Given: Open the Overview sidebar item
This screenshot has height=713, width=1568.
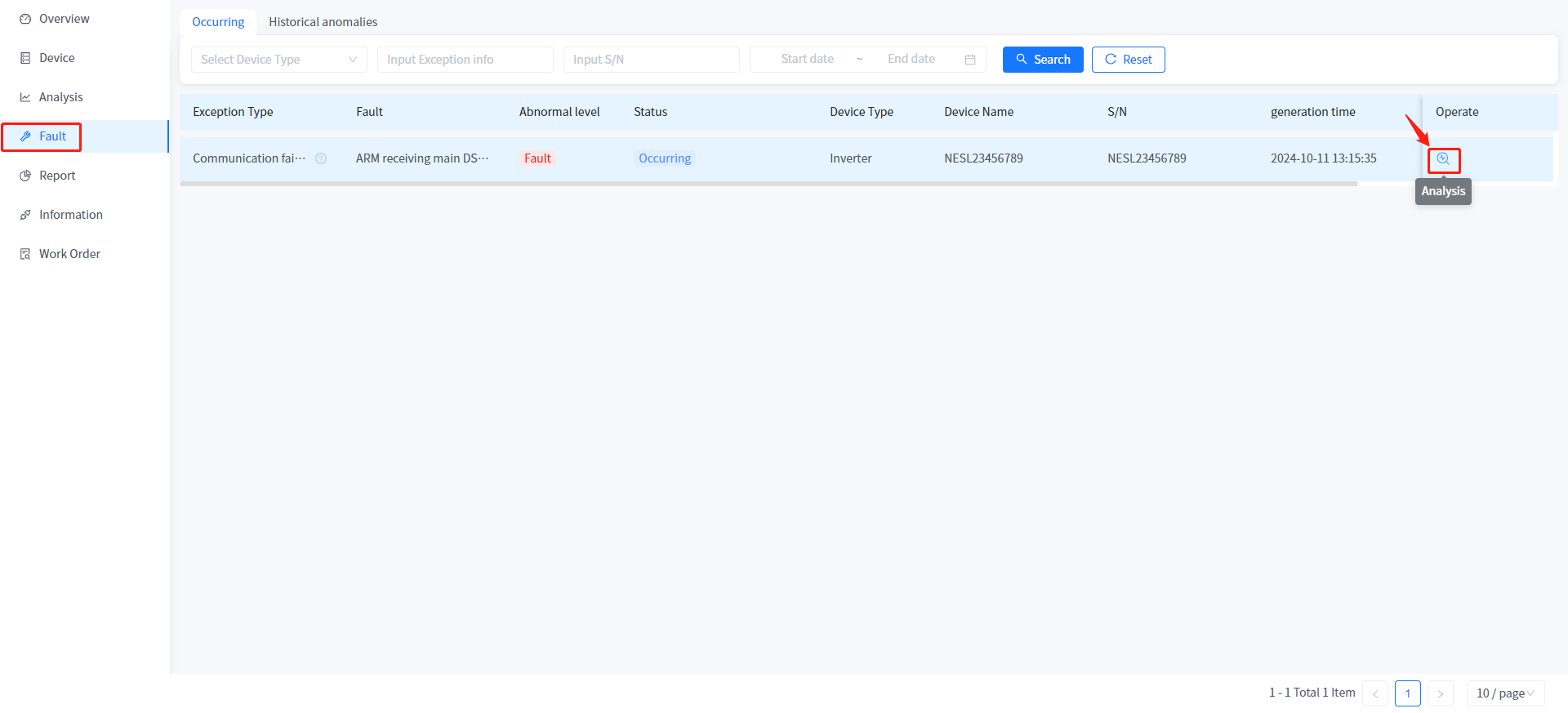Looking at the screenshot, I should (64, 19).
